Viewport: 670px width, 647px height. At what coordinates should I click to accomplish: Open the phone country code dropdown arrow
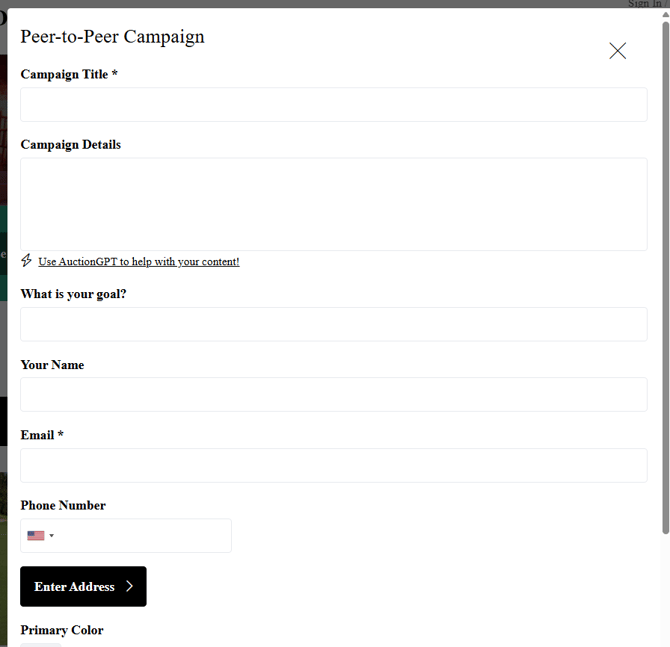pyautogui.click(x=52, y=536)
